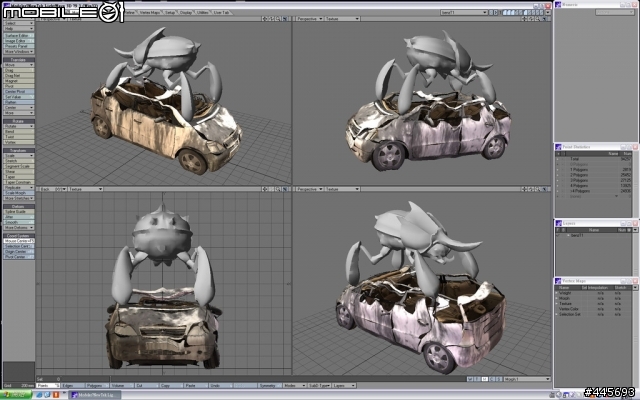Select the Pivot tool
Screen dimensions: 640x400
pyautogui.click(x=19, y=86)
